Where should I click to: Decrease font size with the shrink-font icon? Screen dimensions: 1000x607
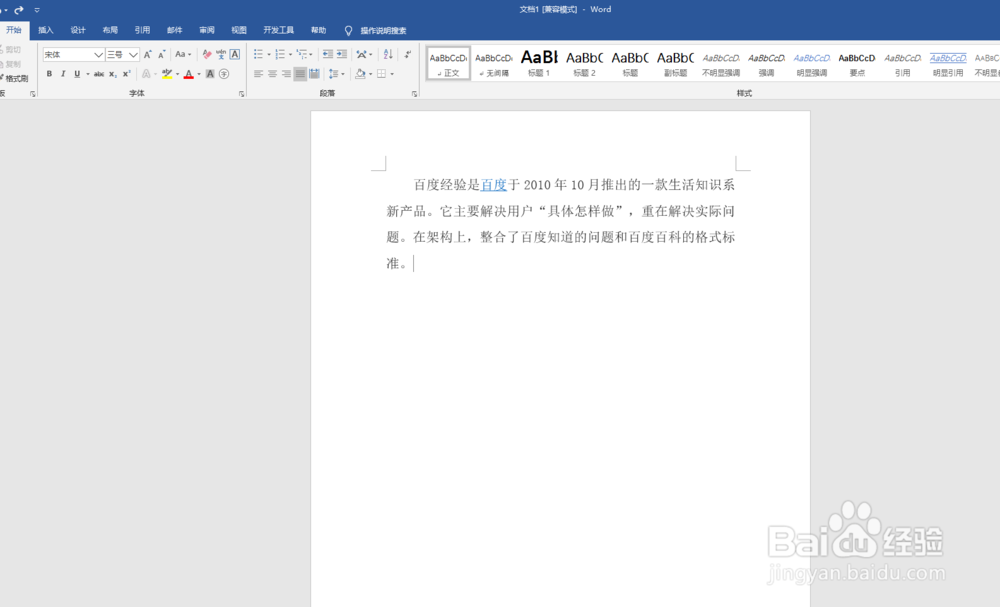(x=162, y=55)
